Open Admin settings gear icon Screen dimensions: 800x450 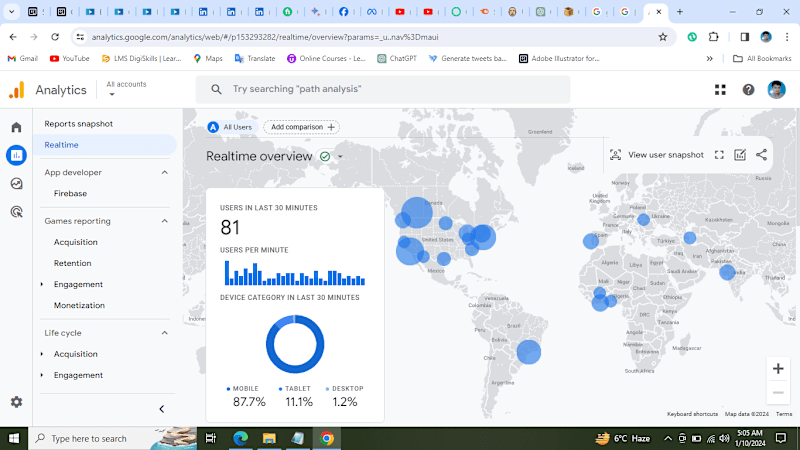coord(16,402)
